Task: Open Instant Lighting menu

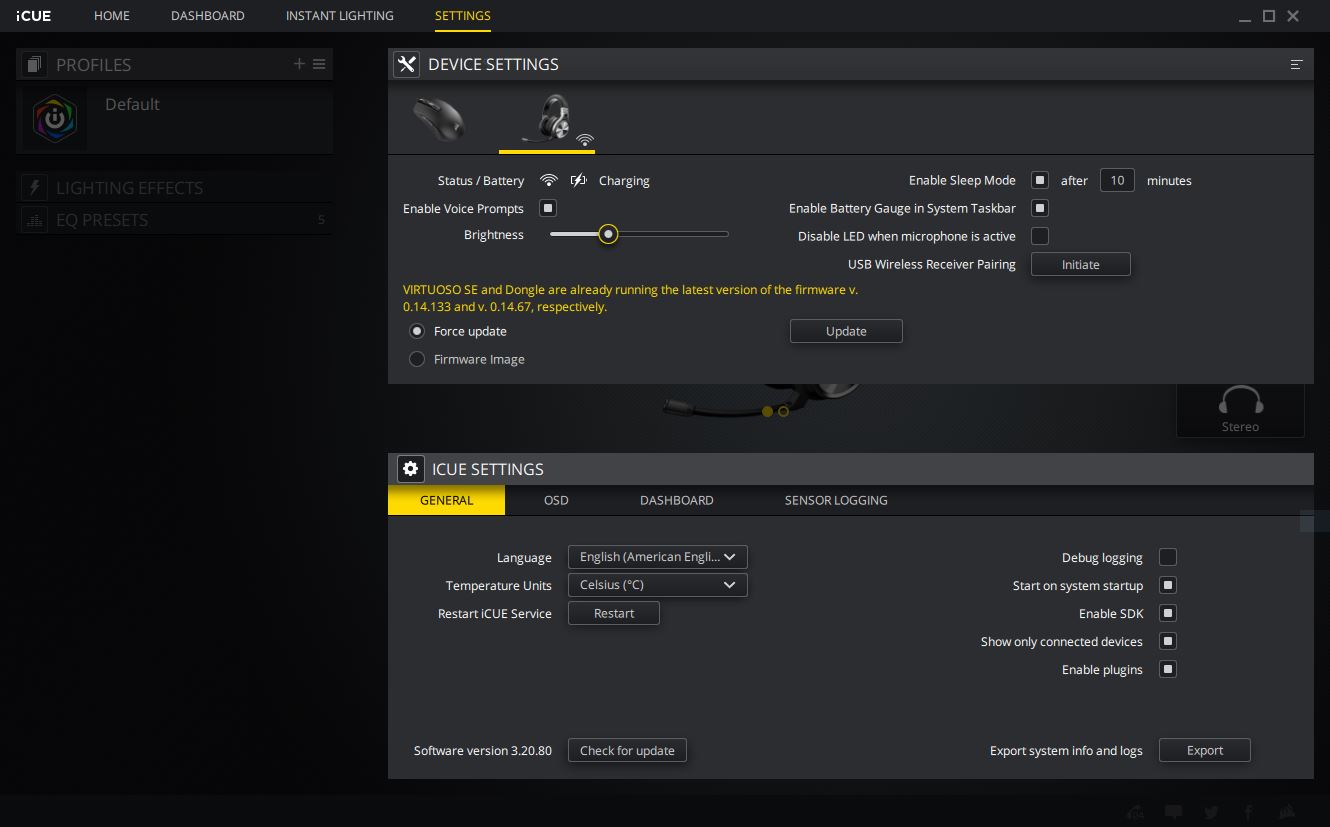Action: click(340, 16)
